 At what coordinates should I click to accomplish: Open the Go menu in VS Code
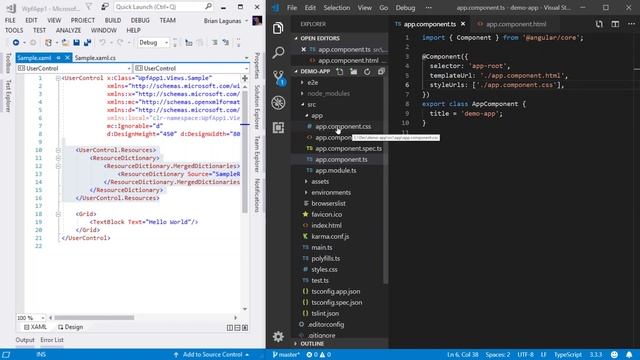tap(384, 8)
